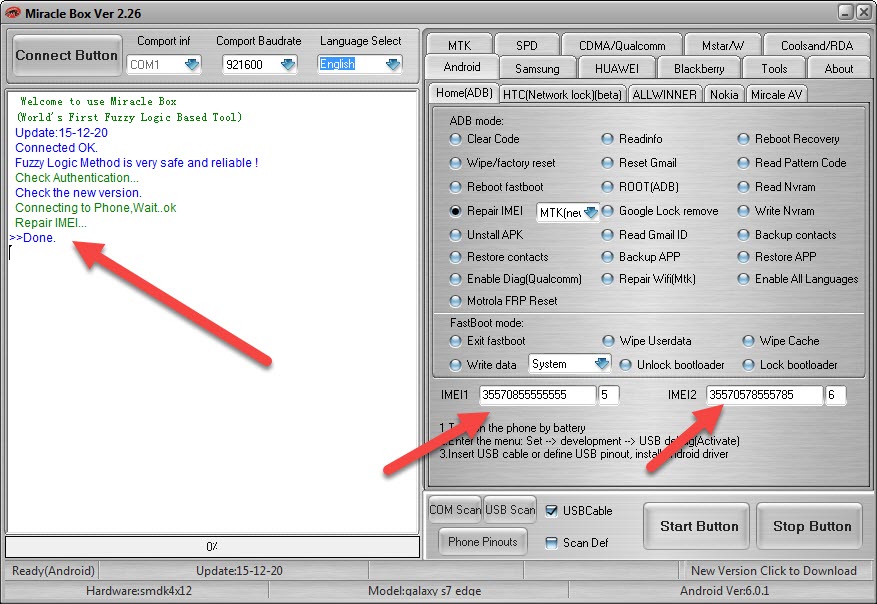Select the Motrola FRP Reset option
The image size is (877, 604).
click(x=456, y=301)
